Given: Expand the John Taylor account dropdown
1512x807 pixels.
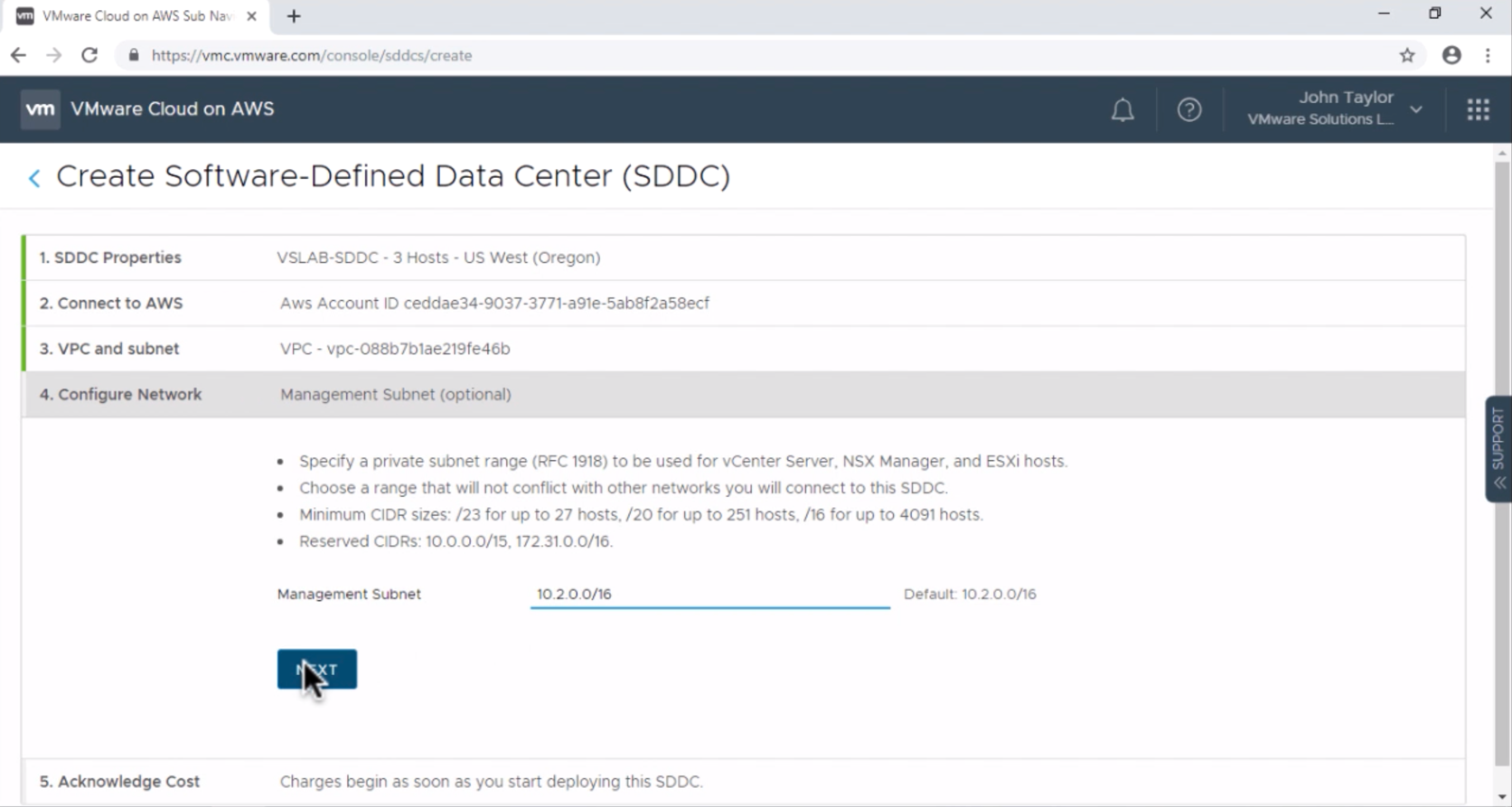Looking at the screenshot, I should (x=1416, y=109).
